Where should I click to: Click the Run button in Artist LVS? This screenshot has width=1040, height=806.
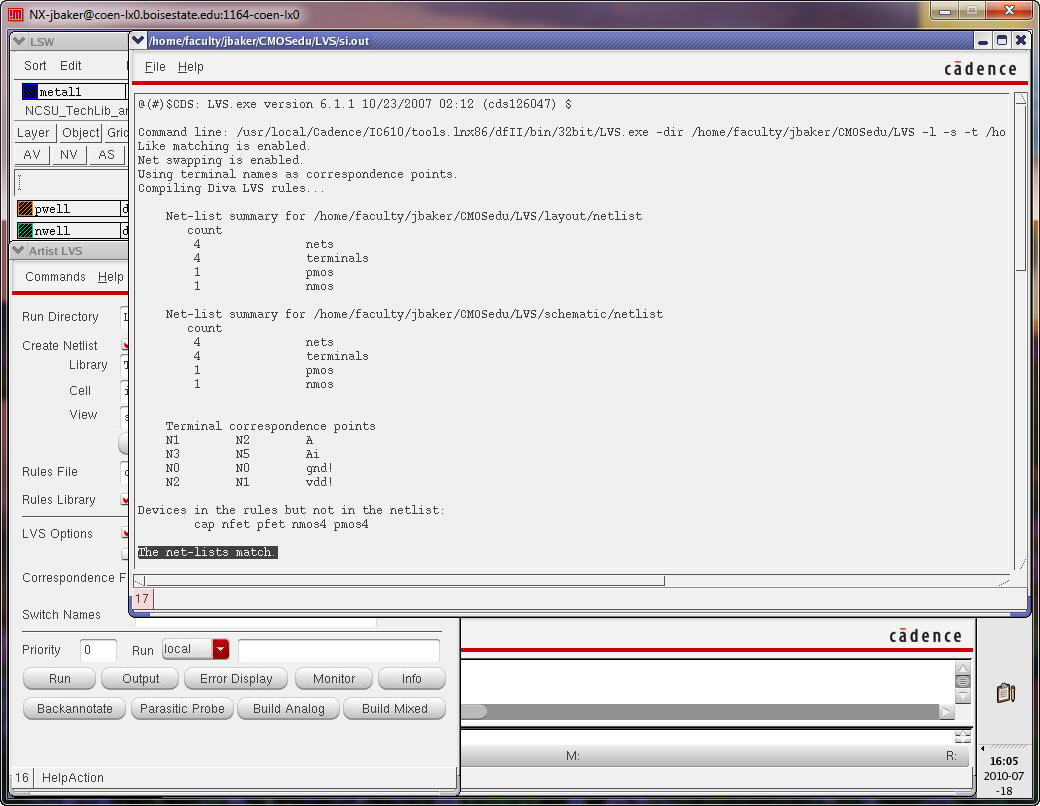(x=60, y=679)
